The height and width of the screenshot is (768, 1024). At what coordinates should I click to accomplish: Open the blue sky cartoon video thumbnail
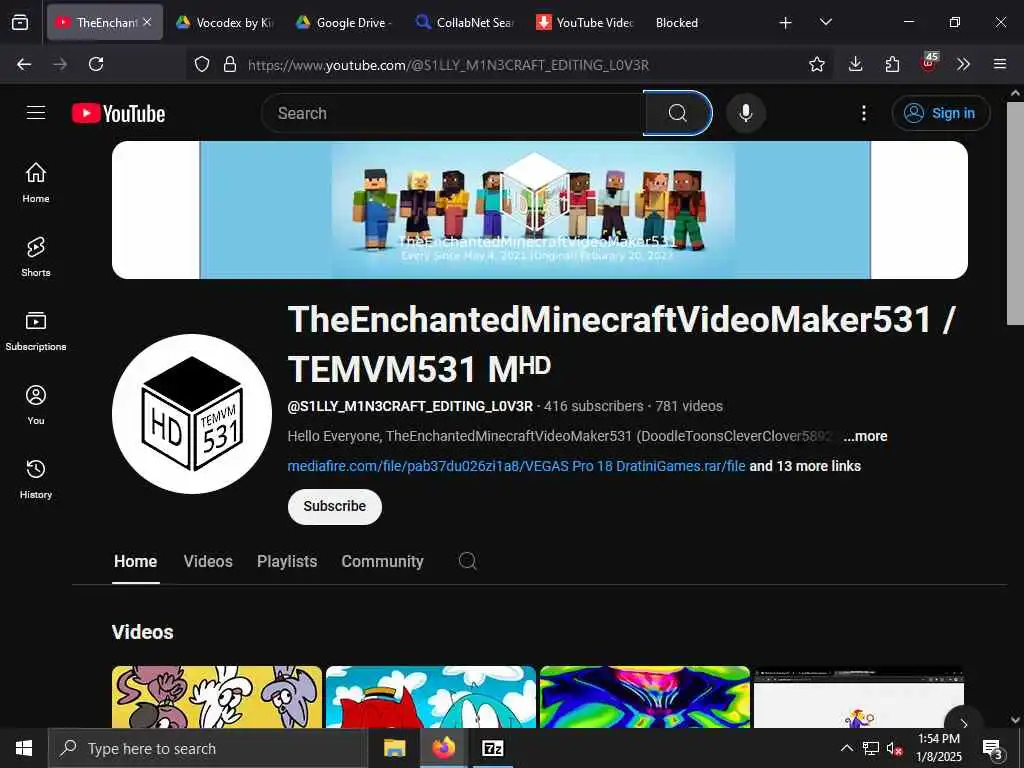(x=430, y=697)
